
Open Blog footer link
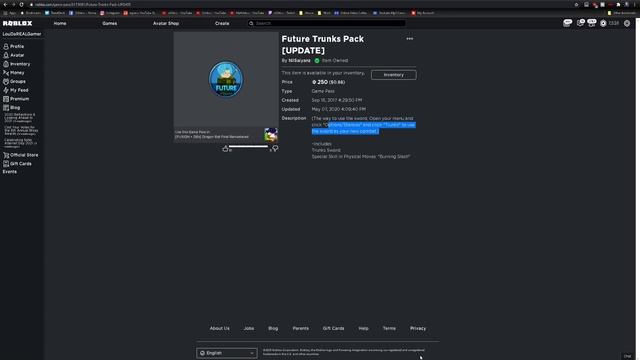273,328
